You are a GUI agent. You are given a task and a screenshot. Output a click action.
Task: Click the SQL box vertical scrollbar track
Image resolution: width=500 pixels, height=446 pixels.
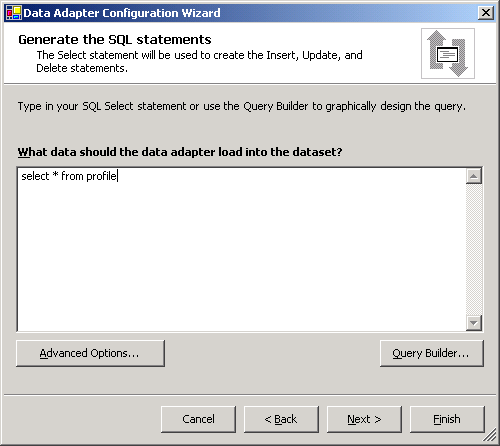click(474, 249)
